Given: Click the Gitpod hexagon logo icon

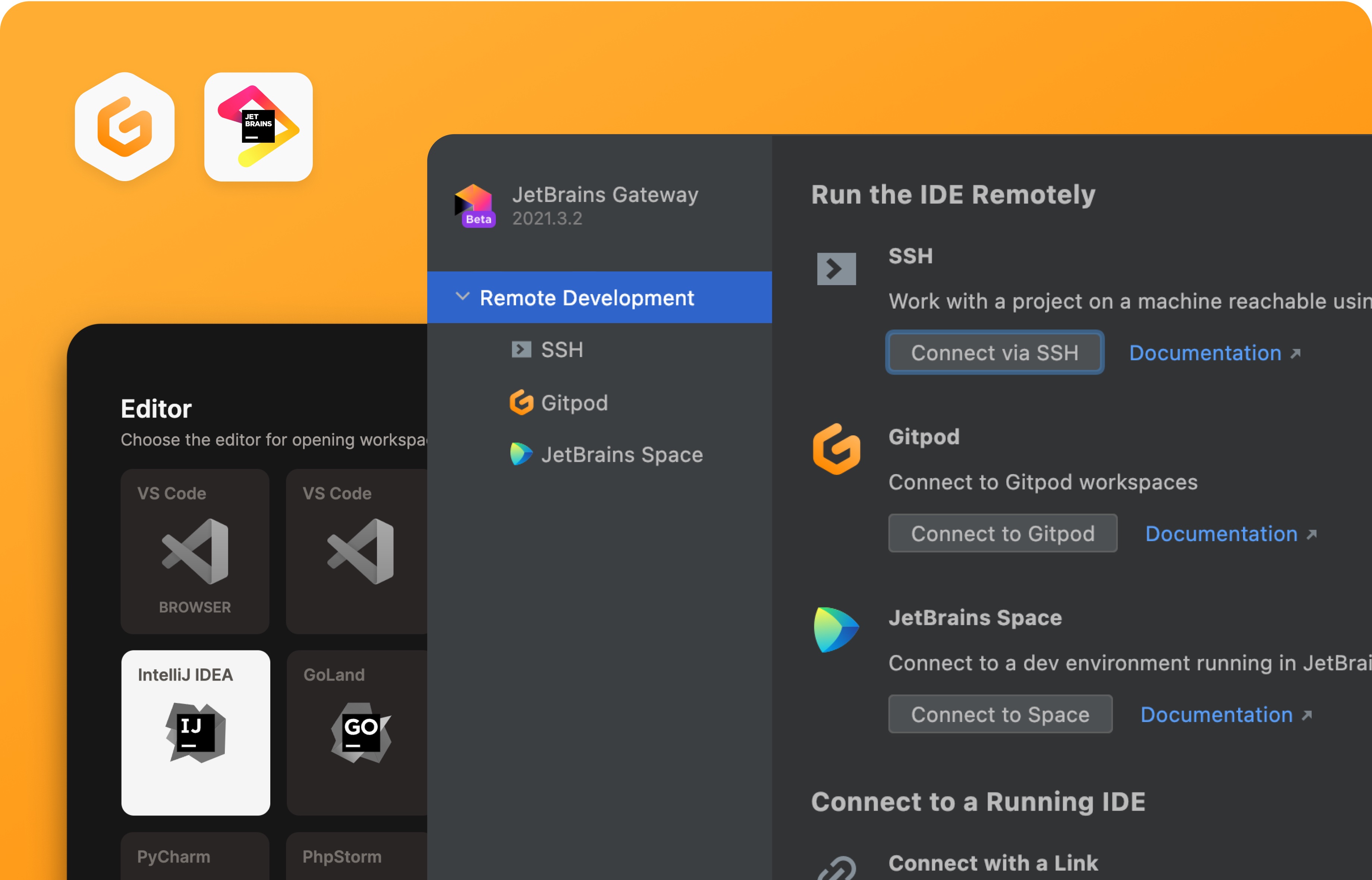Looking at the screenshot, I should pos(125,127).
